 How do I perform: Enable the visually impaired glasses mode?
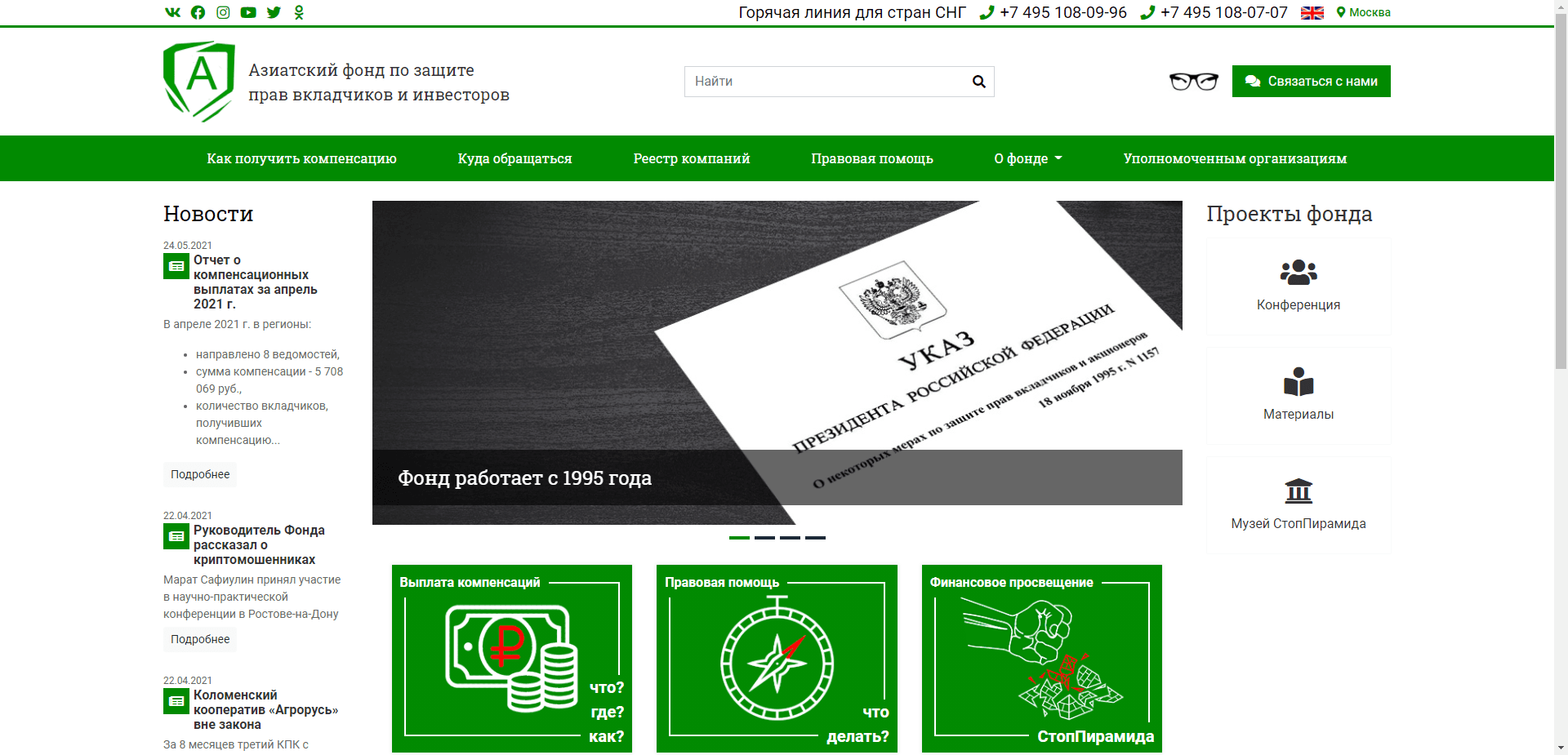coord(1194,81)
